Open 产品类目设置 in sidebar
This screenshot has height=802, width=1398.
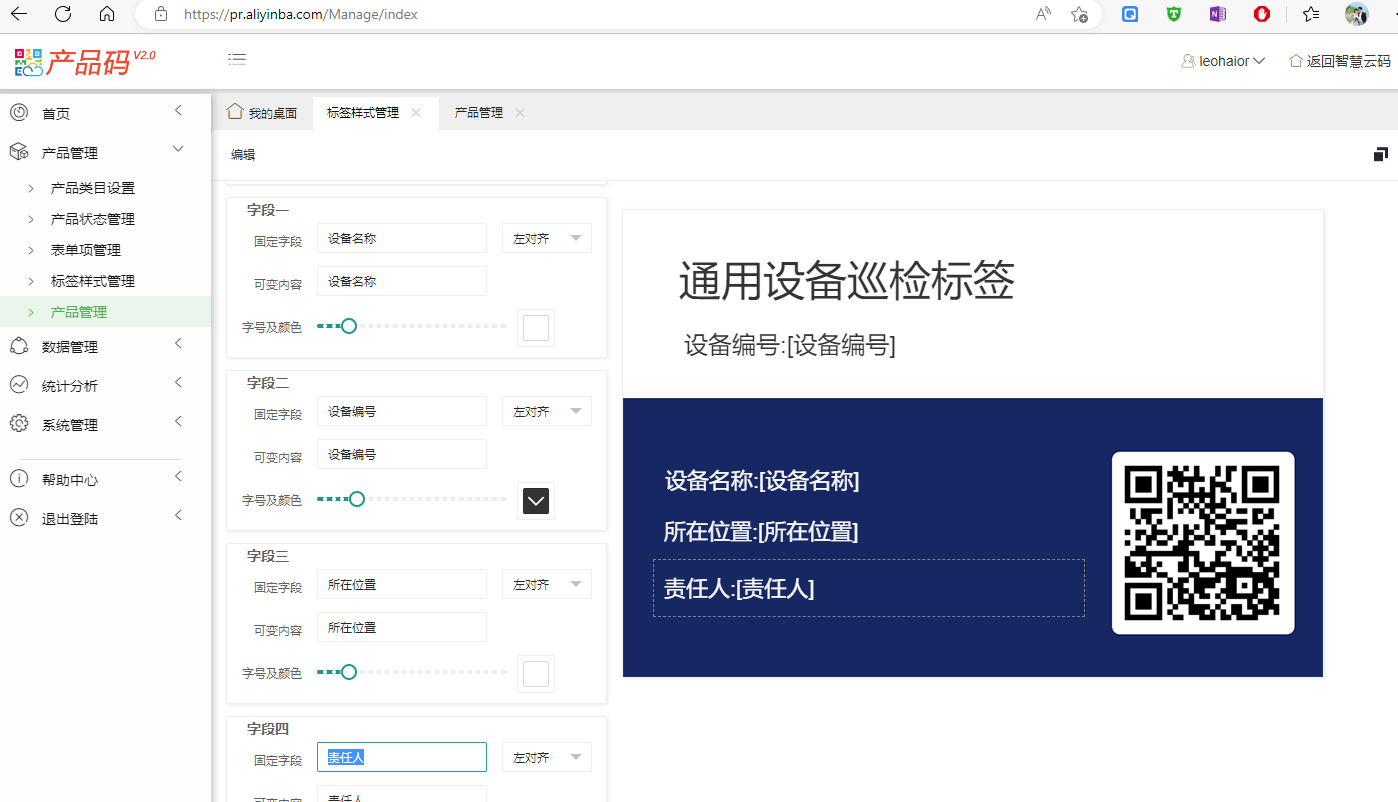tap(92, 188)
